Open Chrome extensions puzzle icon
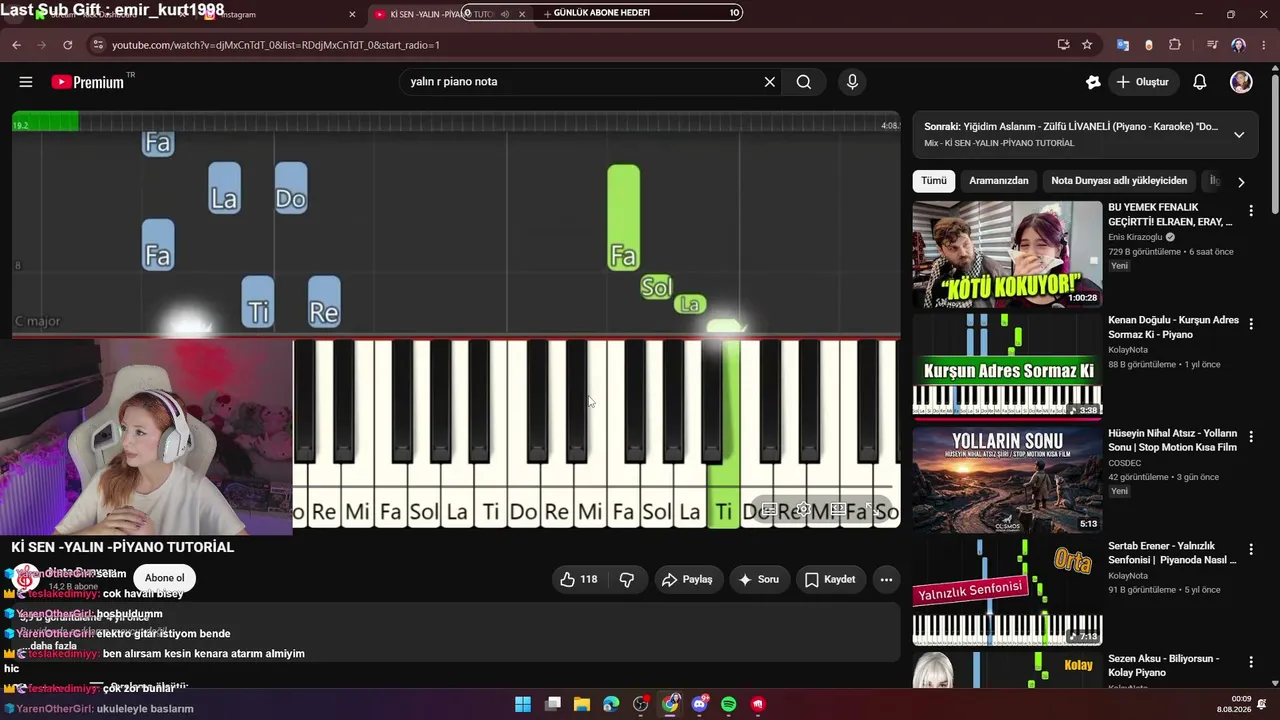This screenshot has height=720, width=1280. [x=1175, y=45]
